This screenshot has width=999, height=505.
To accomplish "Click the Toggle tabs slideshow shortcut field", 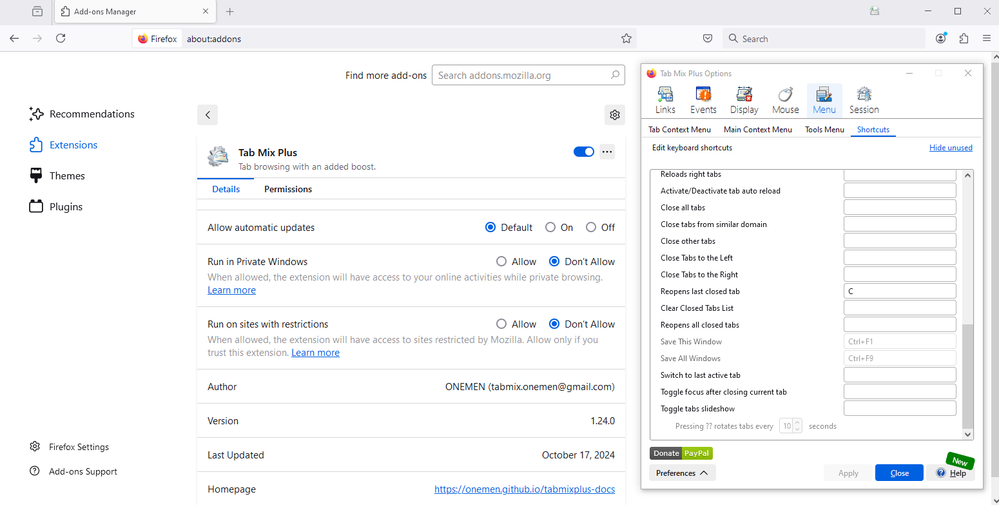I will tap(900, 409).
